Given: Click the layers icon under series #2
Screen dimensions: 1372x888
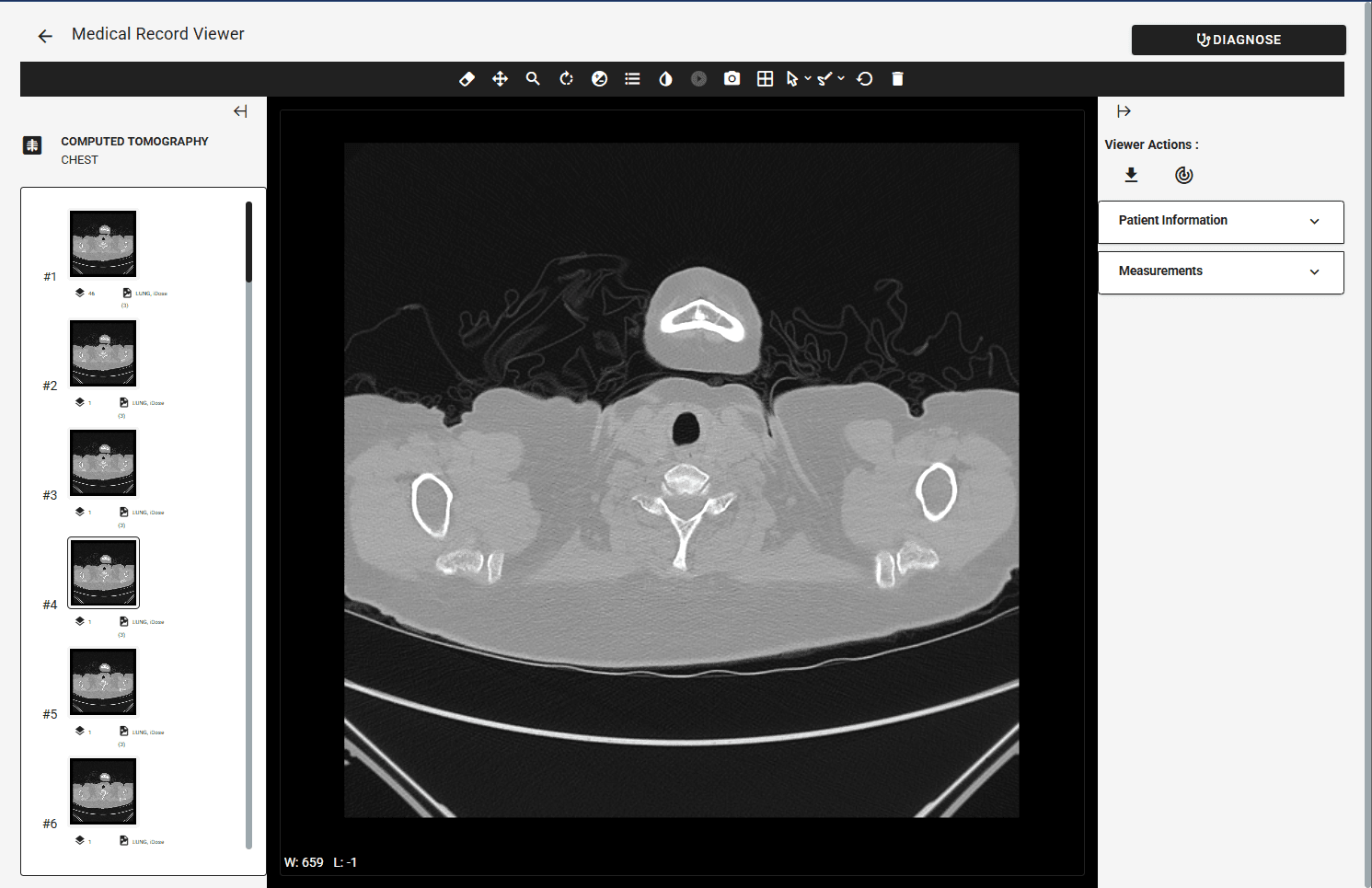Looking at the screenshot, I should coord(80,402).
